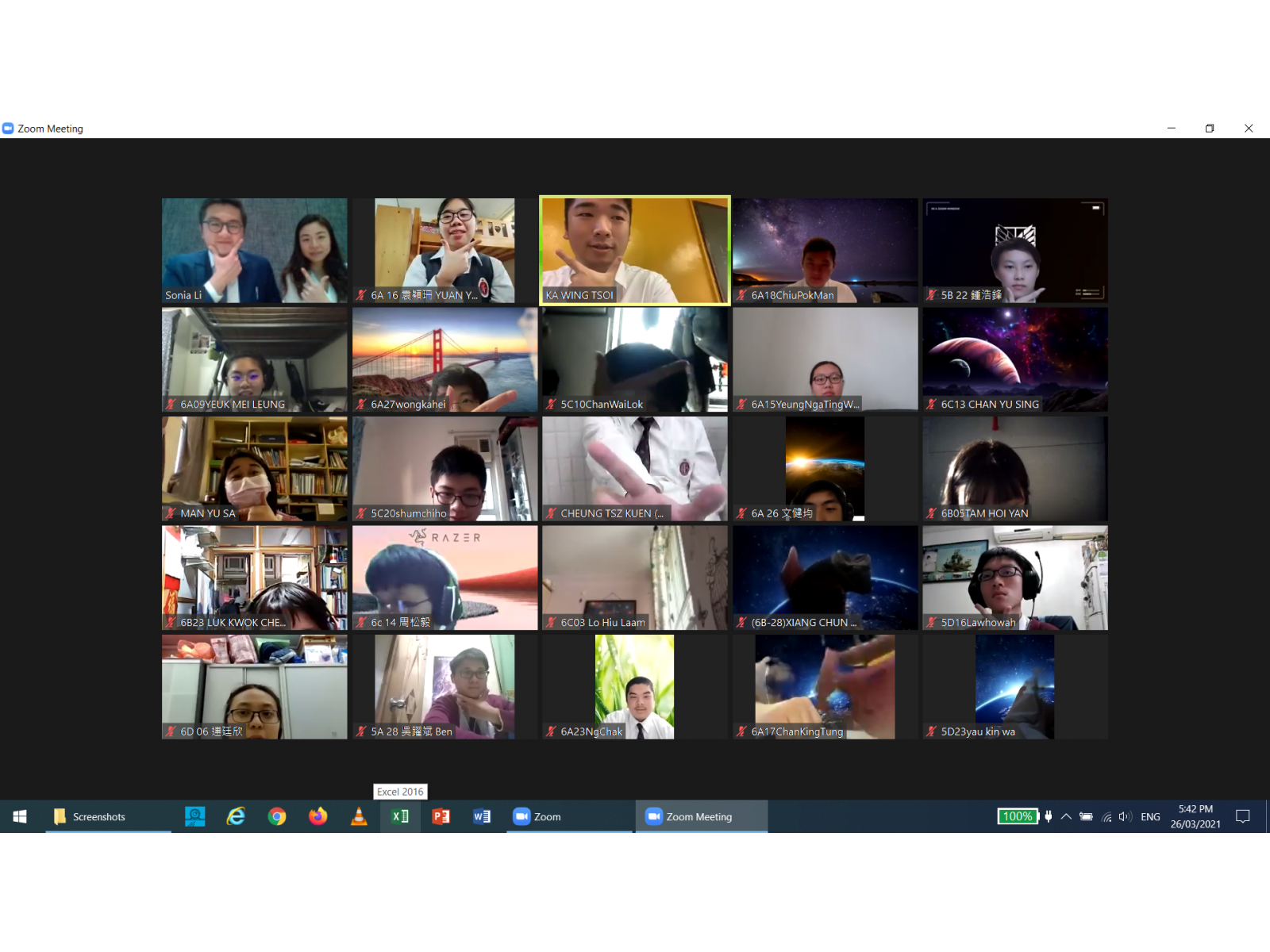Start VLC media player
The height and width of the screenshot is (952, 1270).
point(359,816)
